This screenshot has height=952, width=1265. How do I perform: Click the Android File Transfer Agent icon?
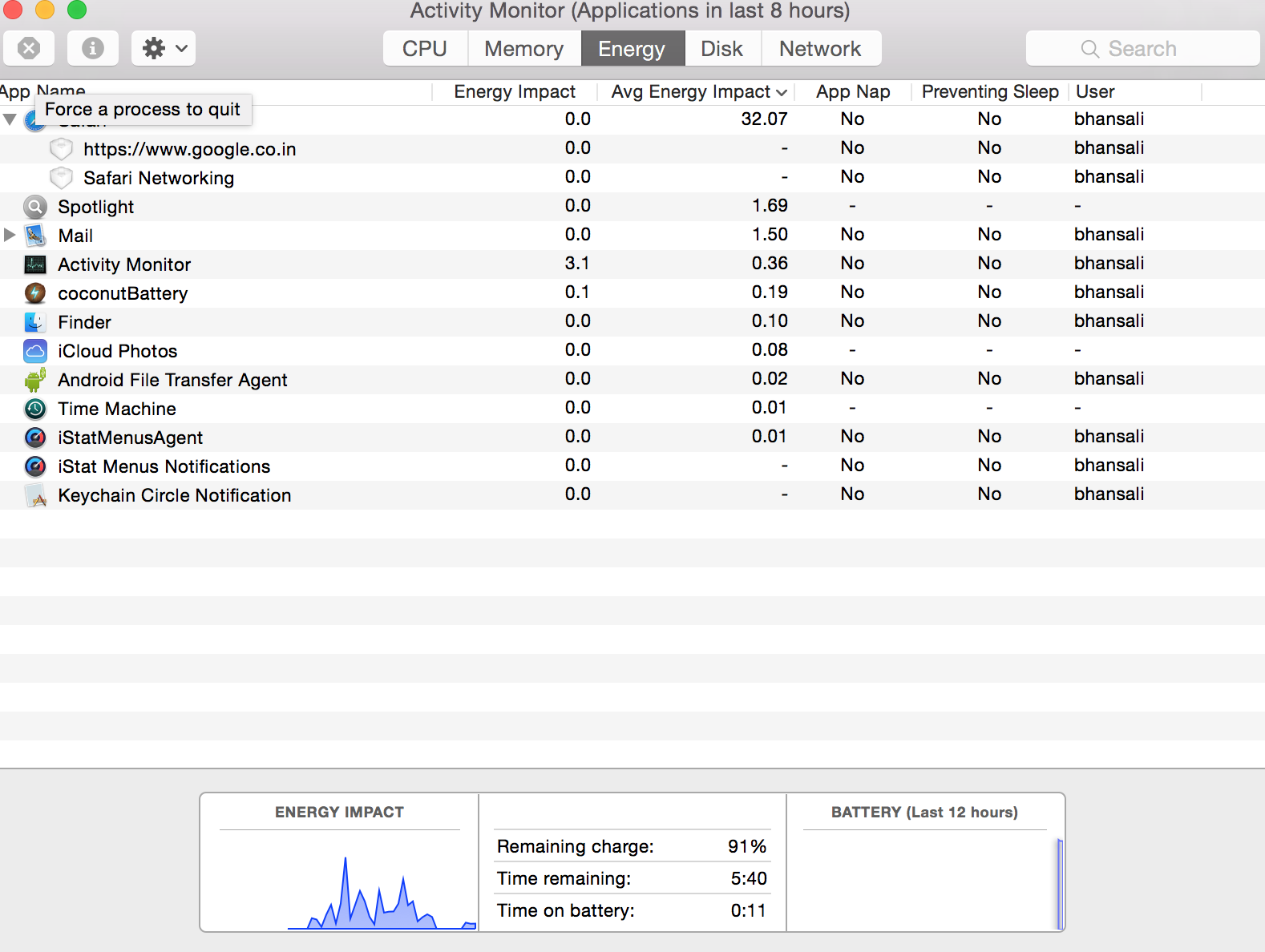tap(35, 380)
